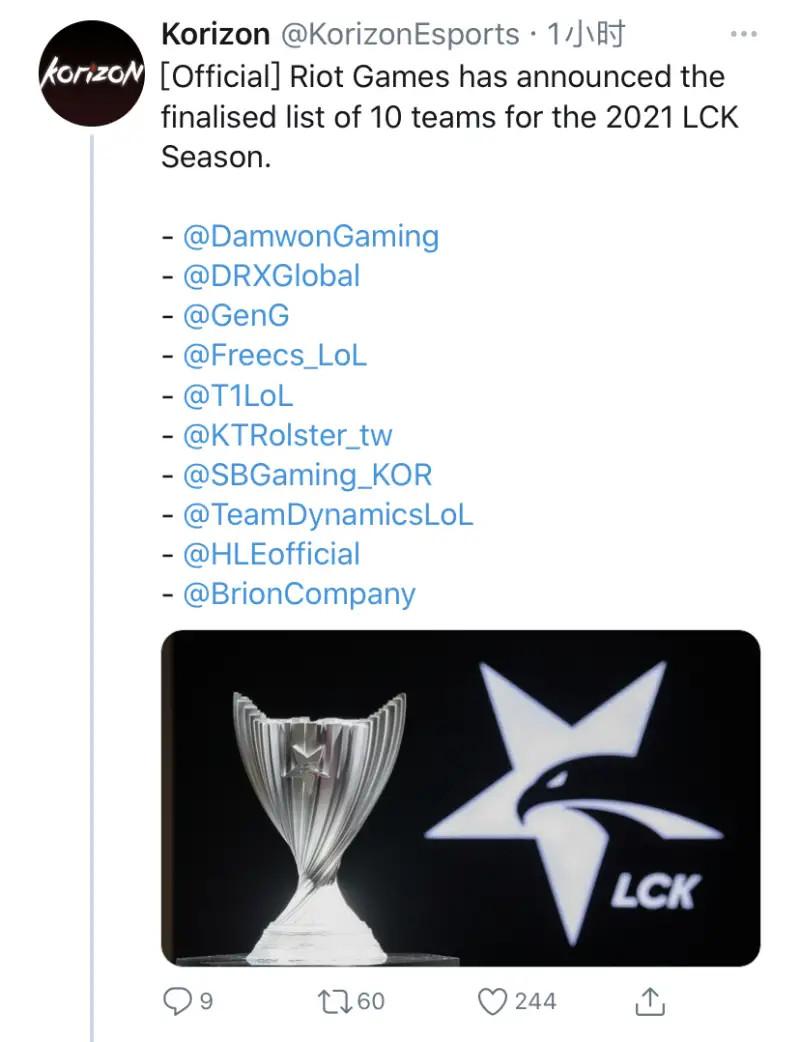Screen dimensions: 800x1042
Task: Tap the @HLEofficial mention
Action: point(271,554)
